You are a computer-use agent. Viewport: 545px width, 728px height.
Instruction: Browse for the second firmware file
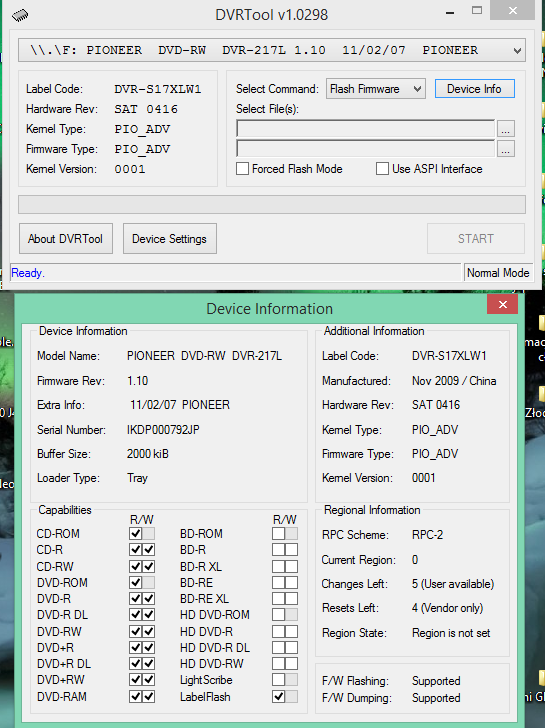506,150
